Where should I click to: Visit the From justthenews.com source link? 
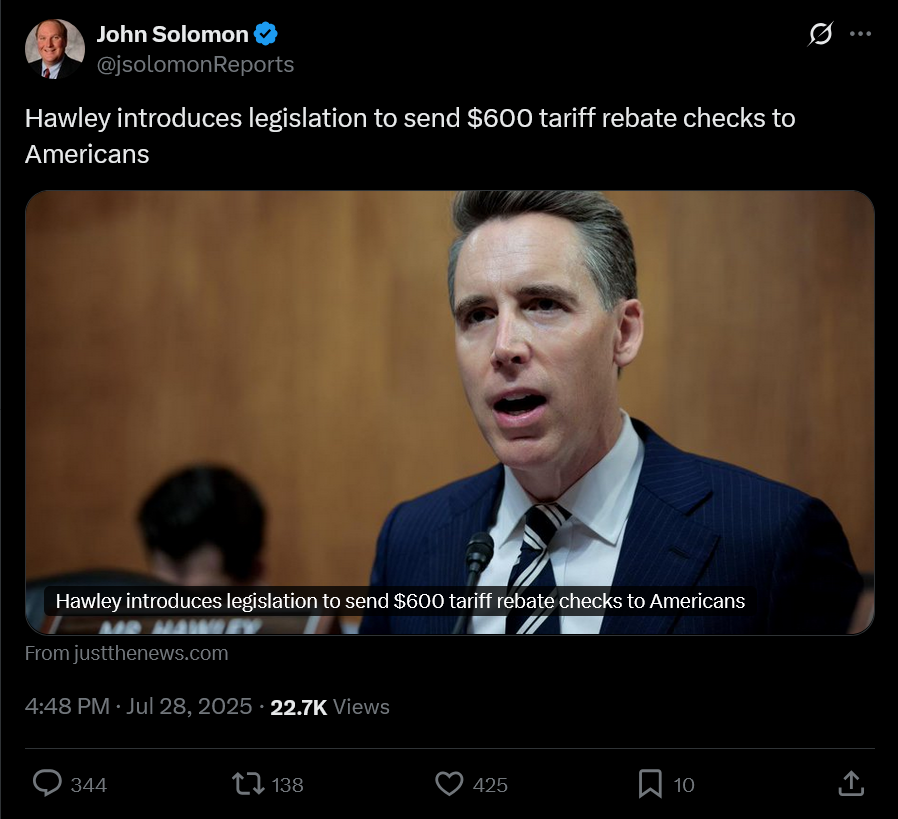[127, 653]
